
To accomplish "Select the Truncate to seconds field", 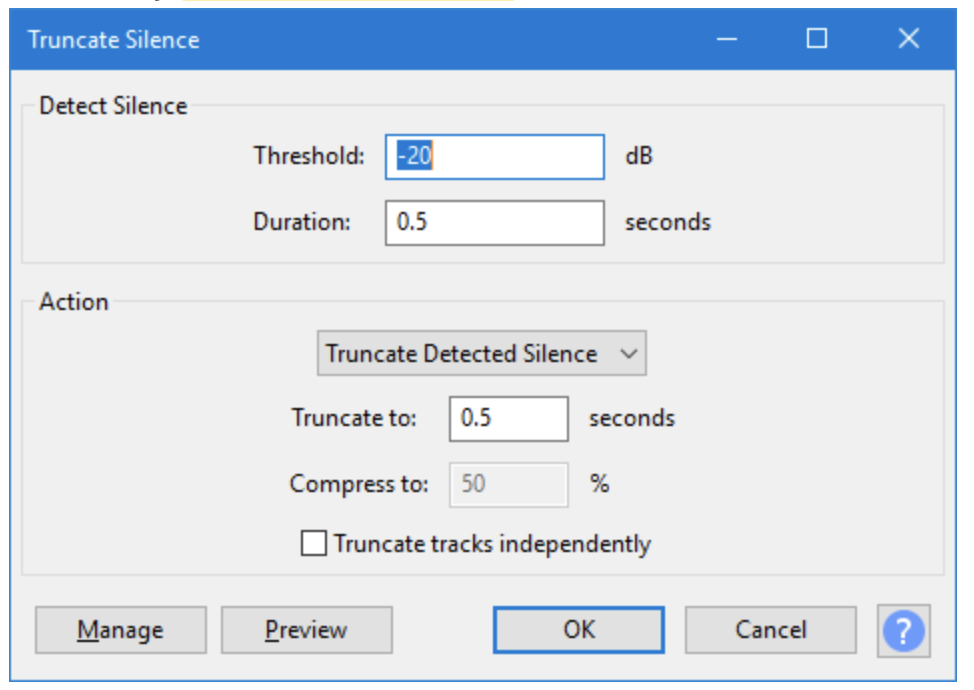I will click(x=509, y=418).
